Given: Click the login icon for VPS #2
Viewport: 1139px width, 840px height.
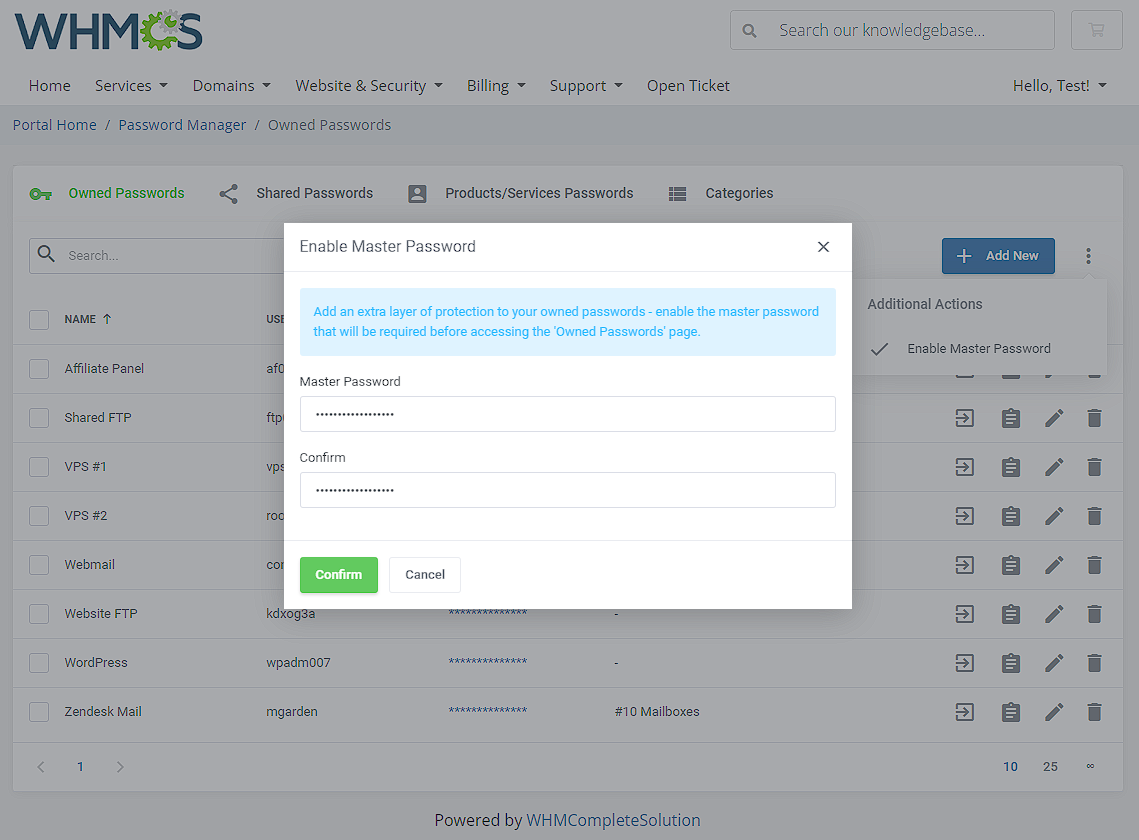Looking at the screenshot, I should click(965, 516).
